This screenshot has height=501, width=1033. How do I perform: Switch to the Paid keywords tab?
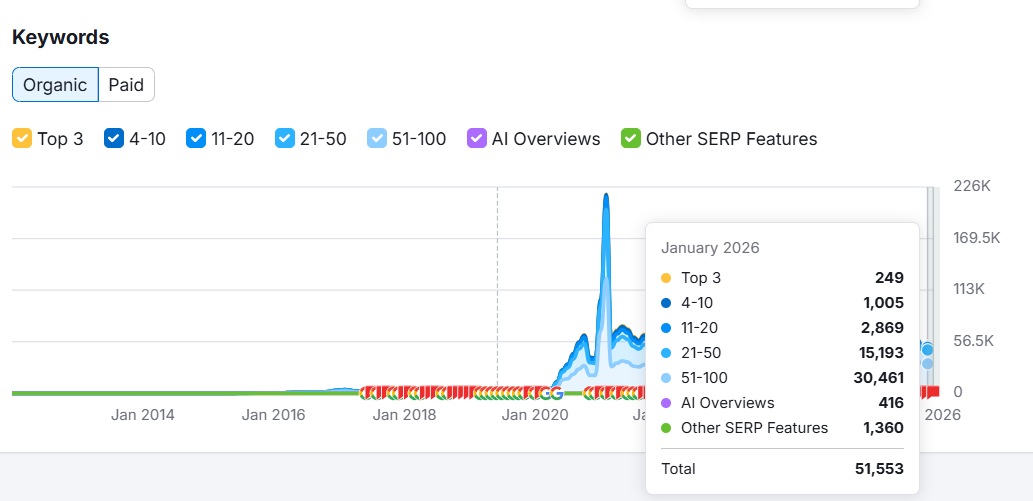tap(126, 84)
